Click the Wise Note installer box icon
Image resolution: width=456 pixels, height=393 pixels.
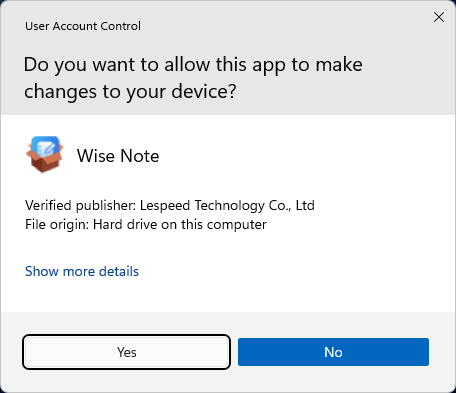(45, 154)
